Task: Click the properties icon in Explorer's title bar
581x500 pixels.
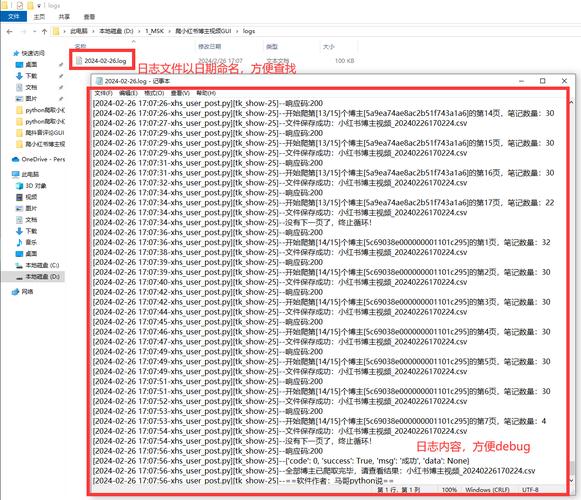Action: [20, 5]
